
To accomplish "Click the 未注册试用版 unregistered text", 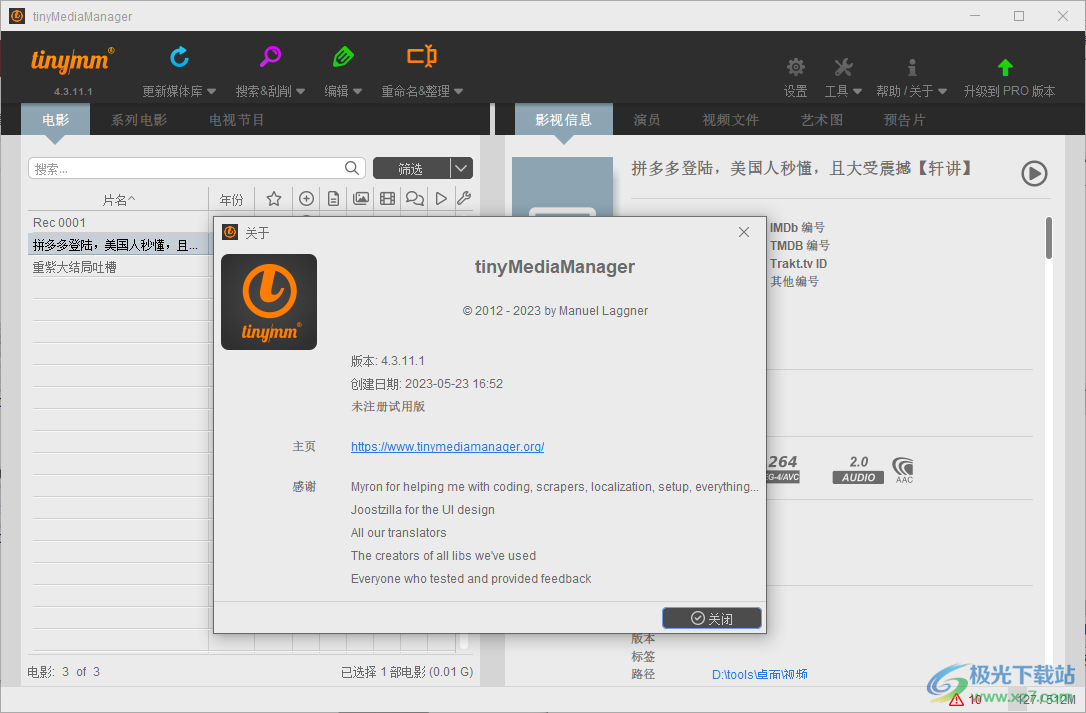I will pyautogui.click(x=388, y=407).
